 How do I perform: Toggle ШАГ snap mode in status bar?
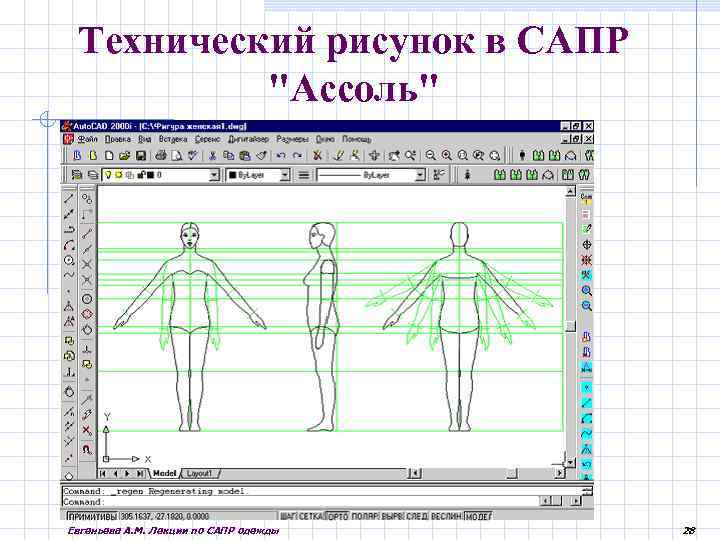point(288,517)
